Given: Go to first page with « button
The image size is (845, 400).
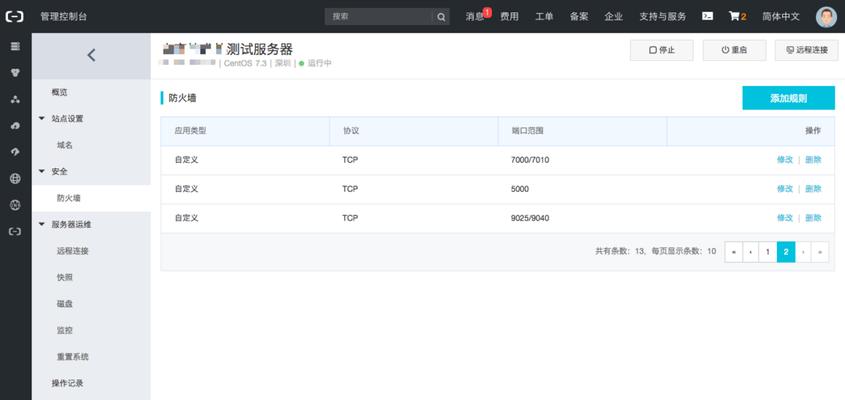Looking at the screenshot, I should 733,252.
